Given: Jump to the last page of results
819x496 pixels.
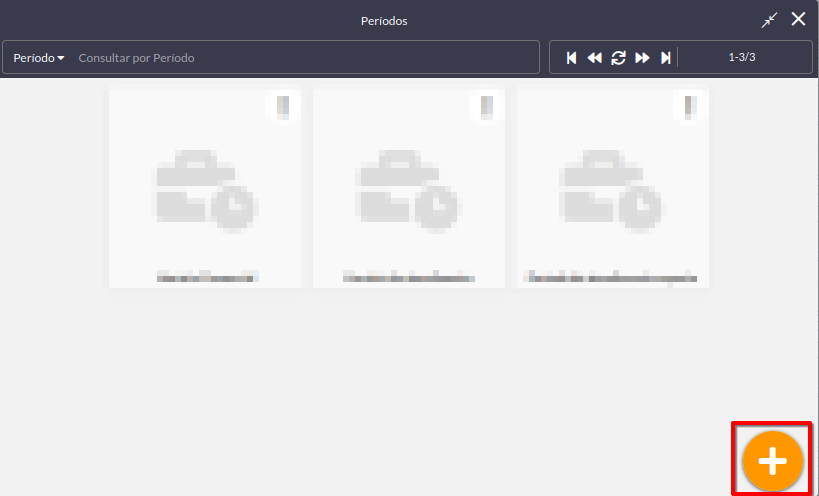Looking at the screenshot, I should point(665,58).
